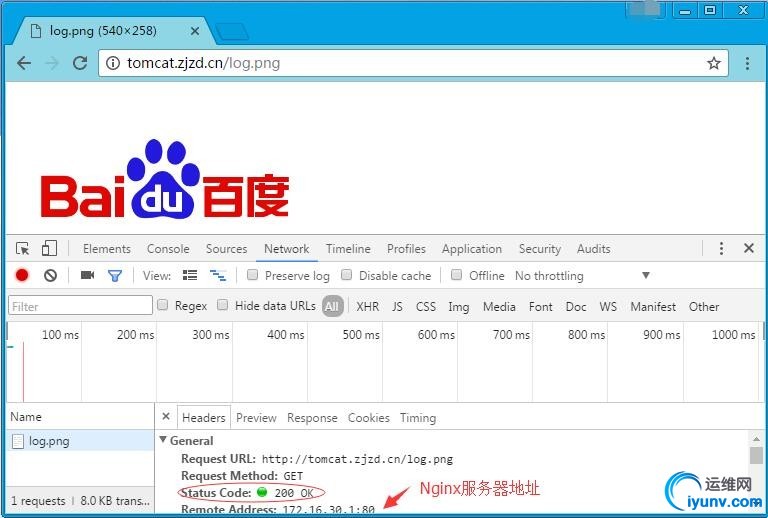The image size is (768, 518).
Task: Filter requests by Doc
Action: [x=576, y=306]
